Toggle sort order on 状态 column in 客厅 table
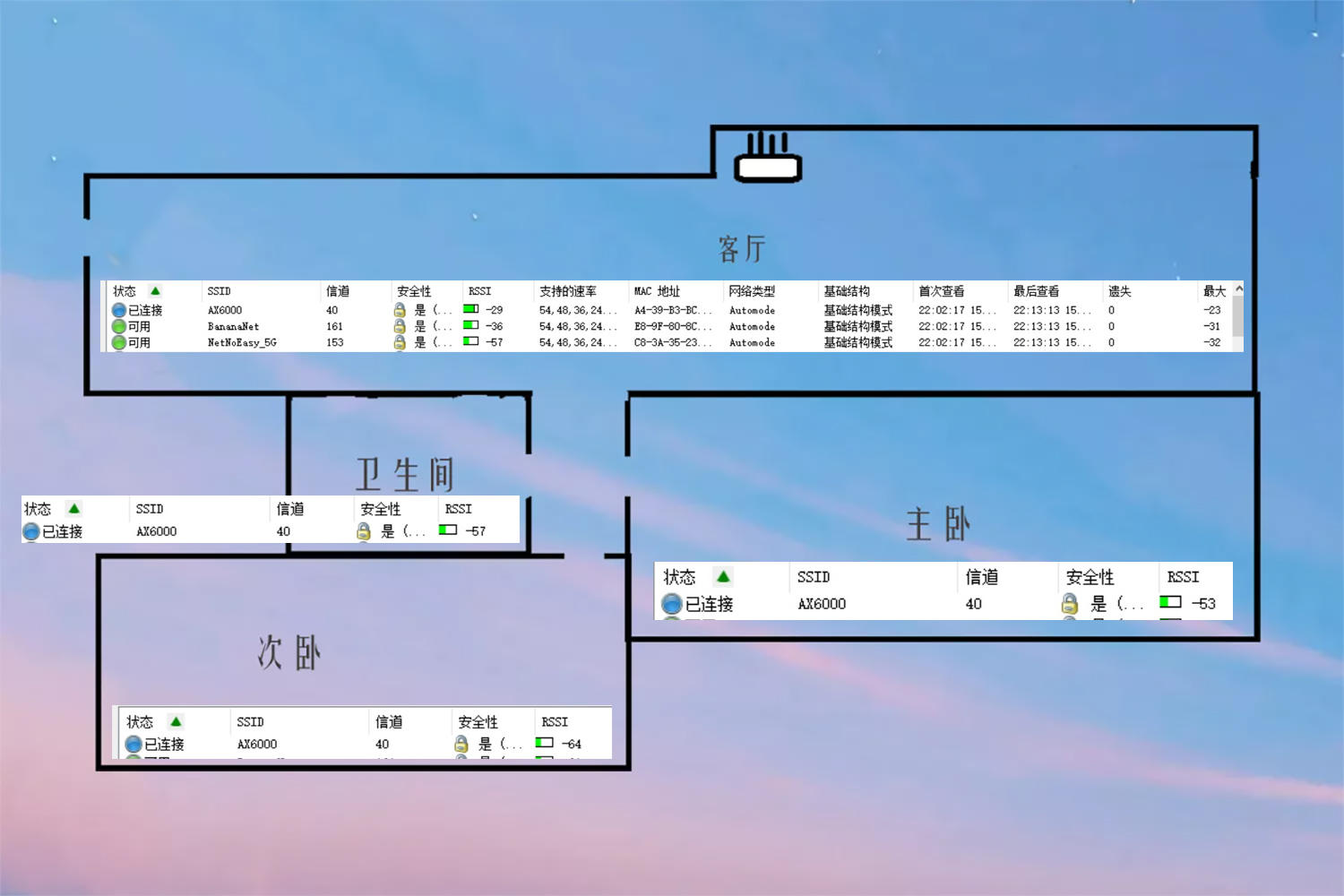This screenshot has width=1344, height=896. [154, 290]
